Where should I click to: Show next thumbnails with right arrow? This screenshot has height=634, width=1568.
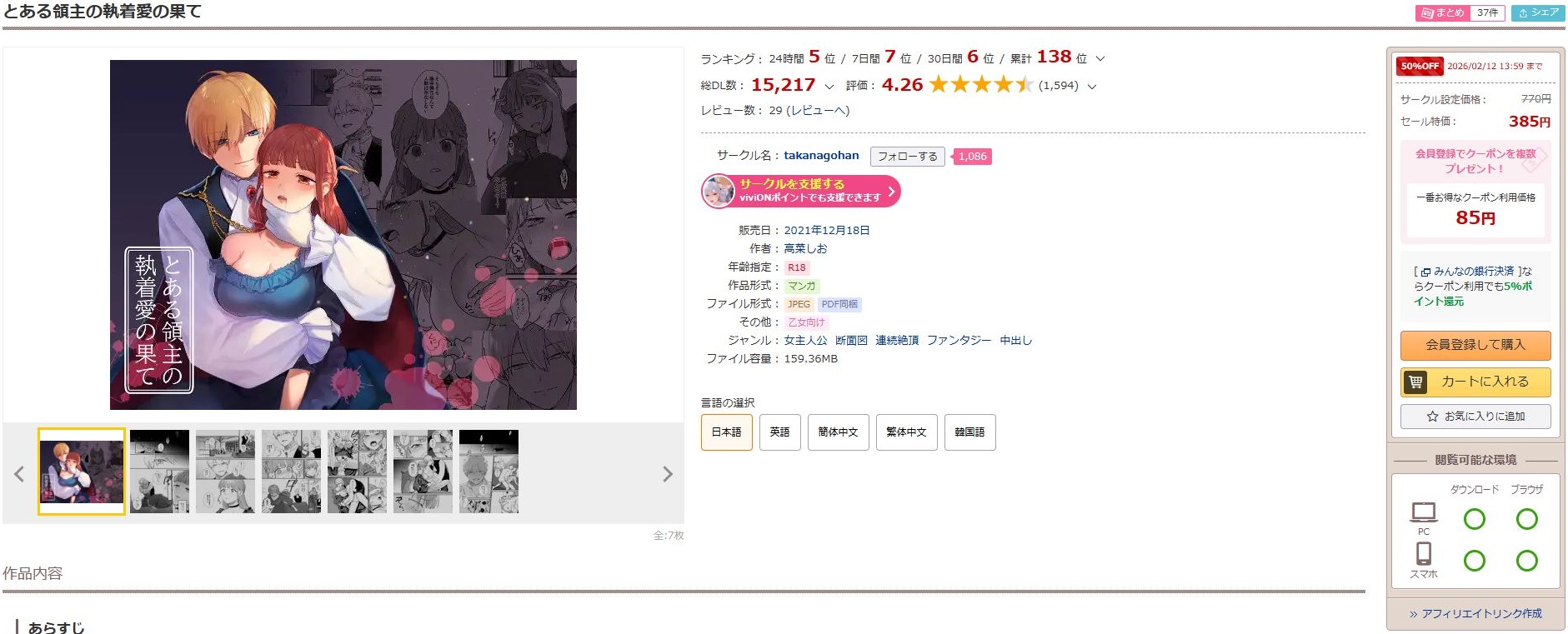point(667,474)
